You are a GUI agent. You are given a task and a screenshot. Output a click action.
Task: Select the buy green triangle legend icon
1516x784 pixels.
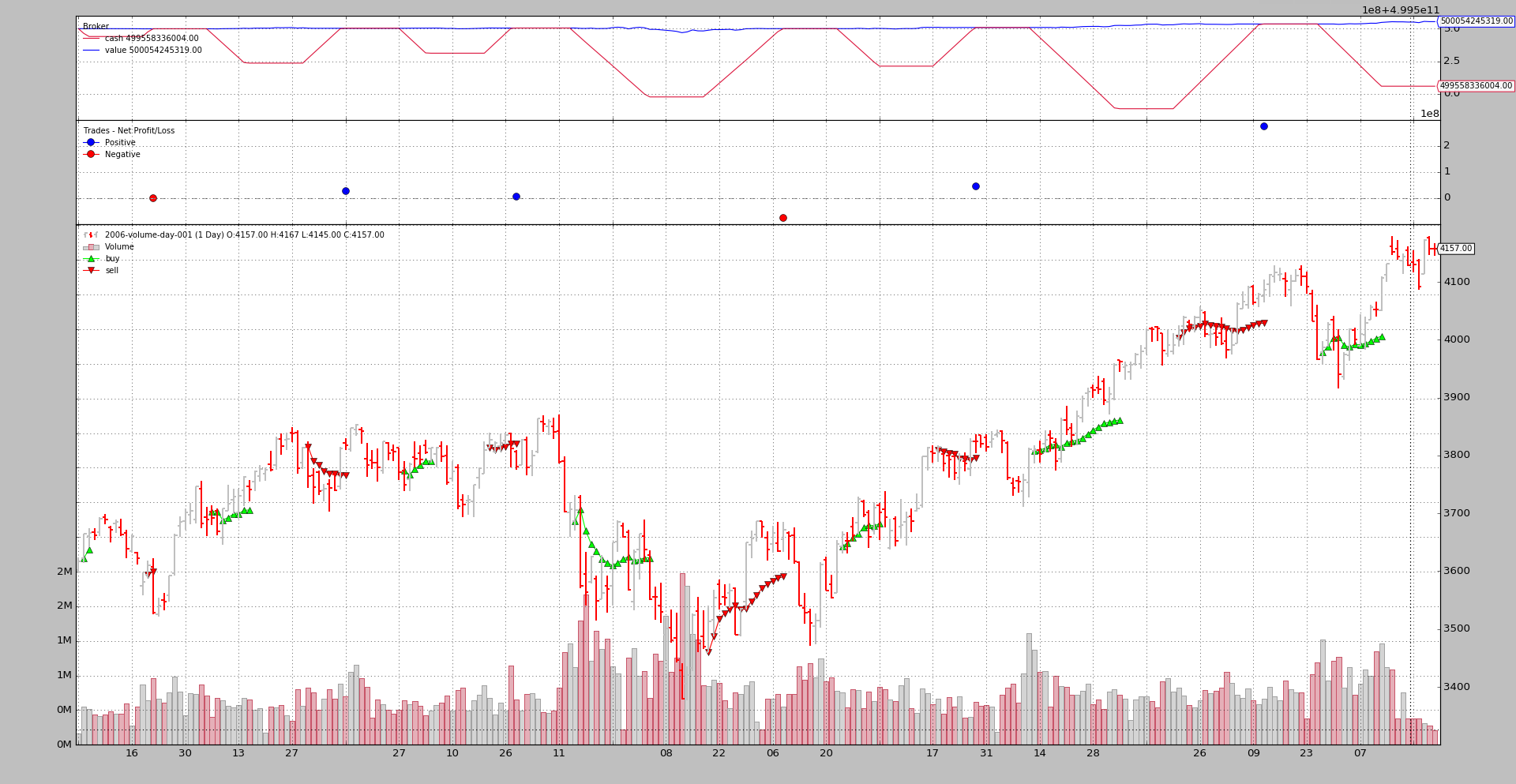pyautogui.click(x=91, y=259)
